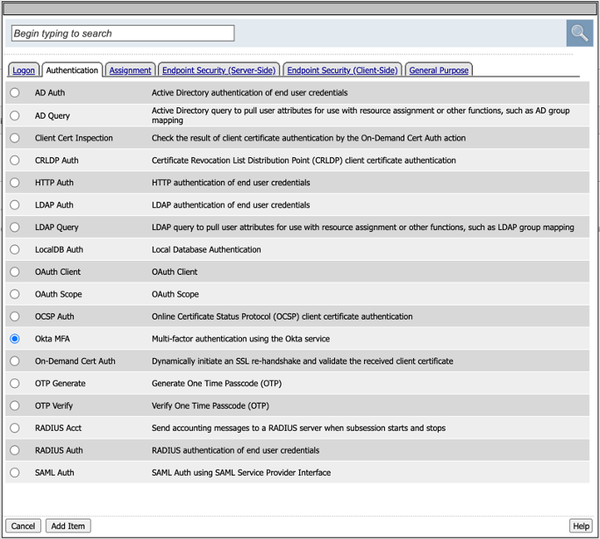Screen dimensions: 600x539
Task: Switch to the Assignment tab
Action: pos(130,70)
